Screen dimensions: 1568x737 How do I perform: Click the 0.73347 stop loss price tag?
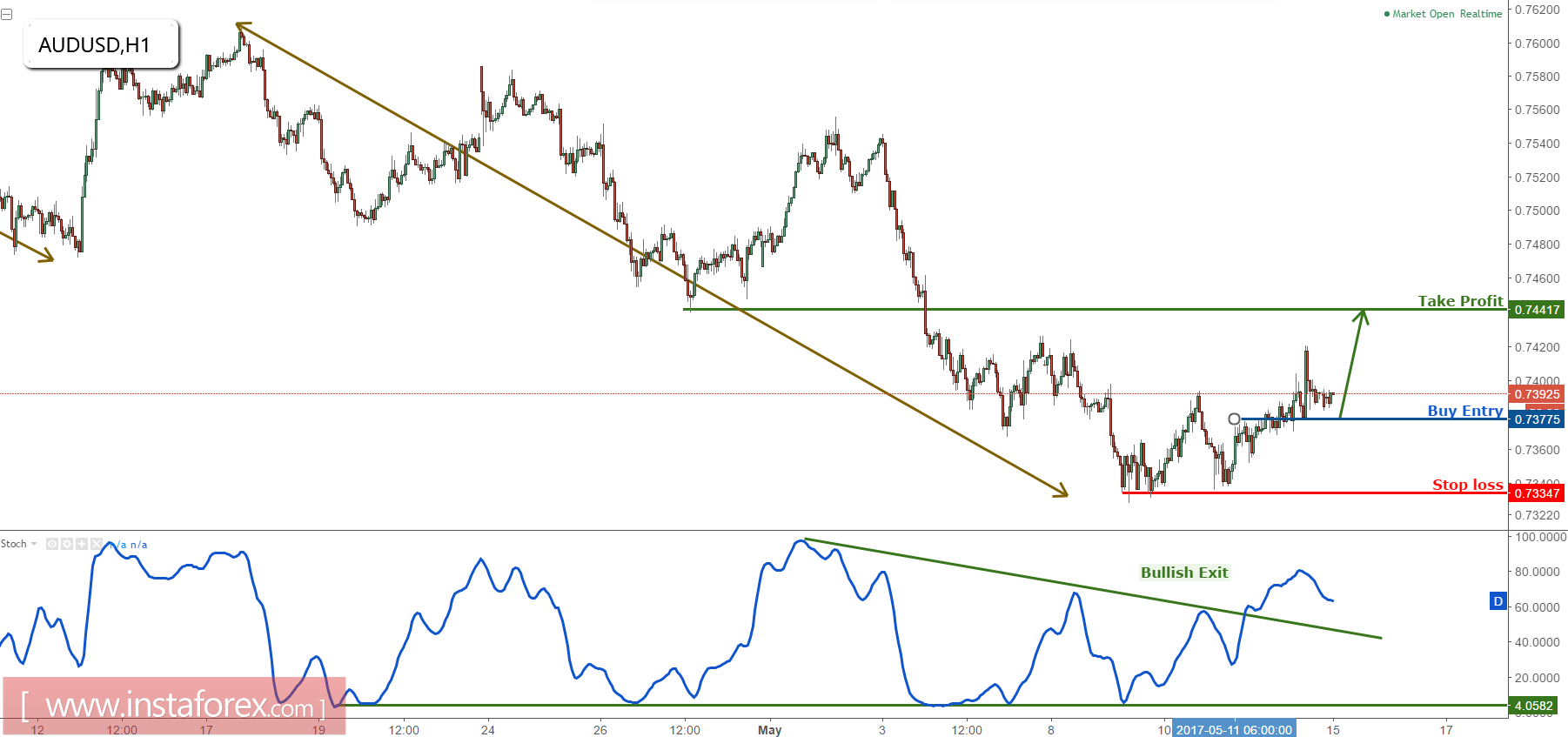[x=1537, y=493]
